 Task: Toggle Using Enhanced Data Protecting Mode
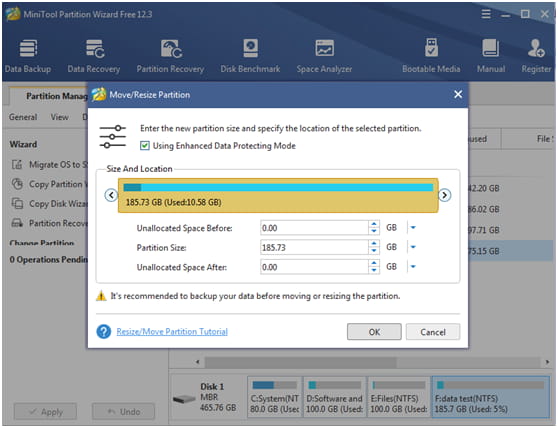pyautogui.click(x=145, y=146)
